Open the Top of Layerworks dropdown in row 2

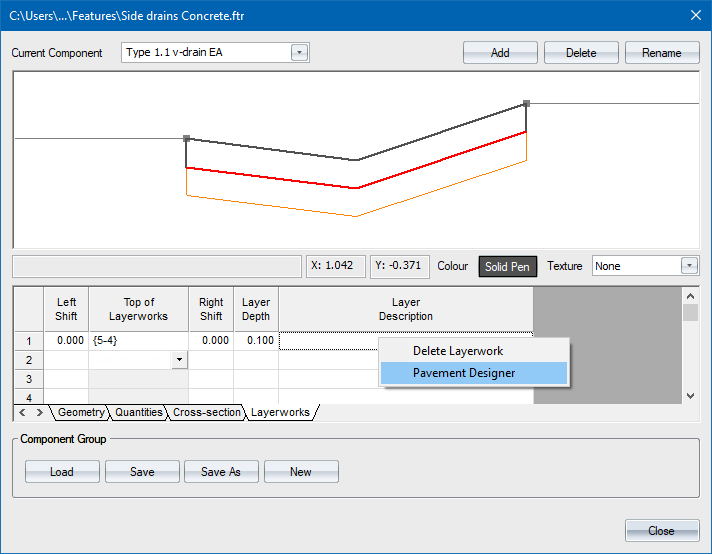[x=179, y=359]
